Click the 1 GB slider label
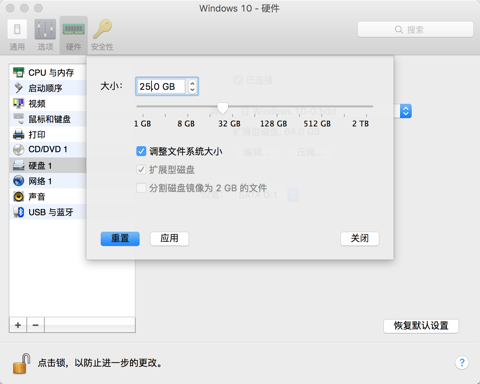The image size is (480, 384). coord(143,124)
